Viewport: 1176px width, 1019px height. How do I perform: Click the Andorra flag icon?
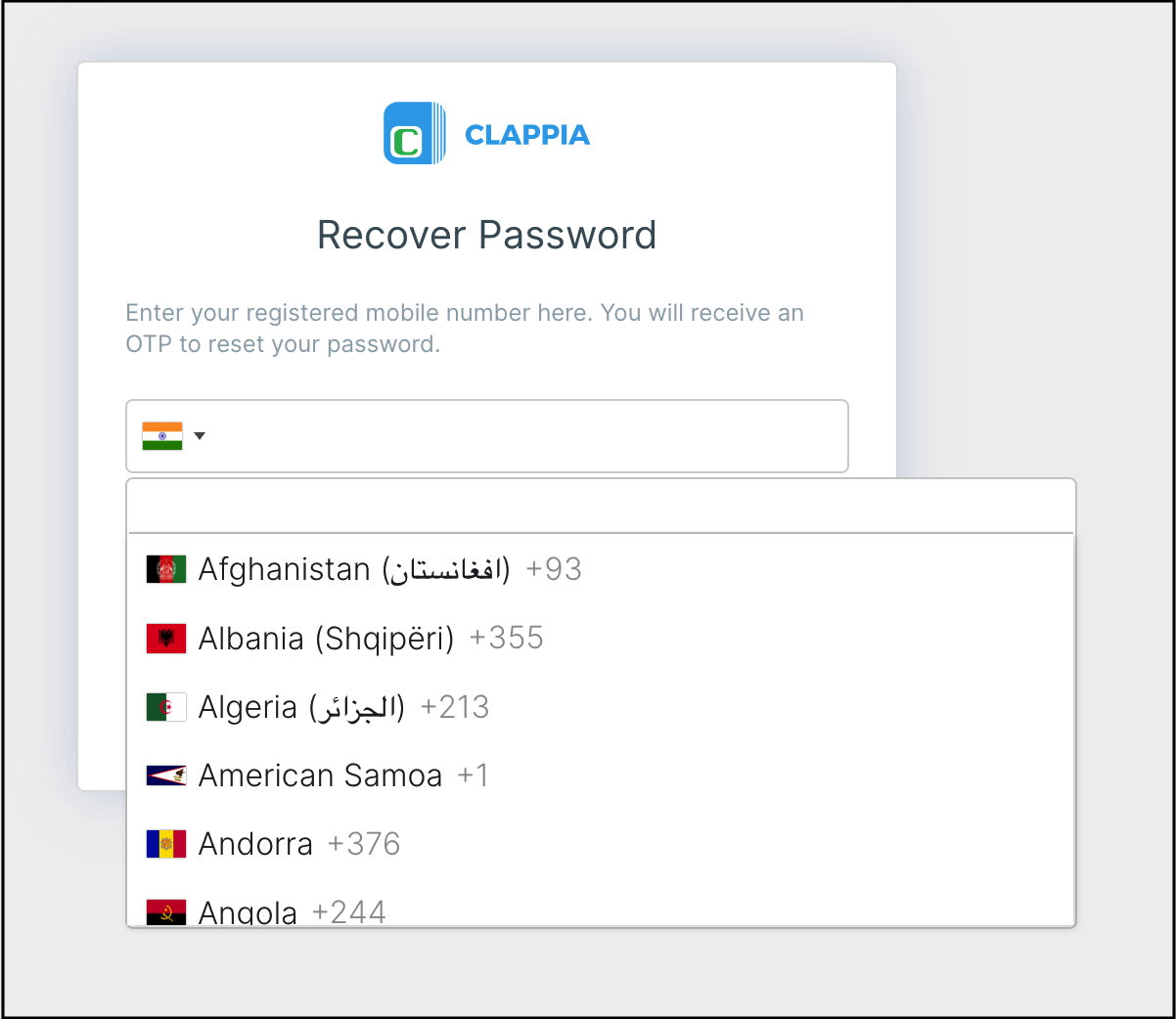click(165, 843)
